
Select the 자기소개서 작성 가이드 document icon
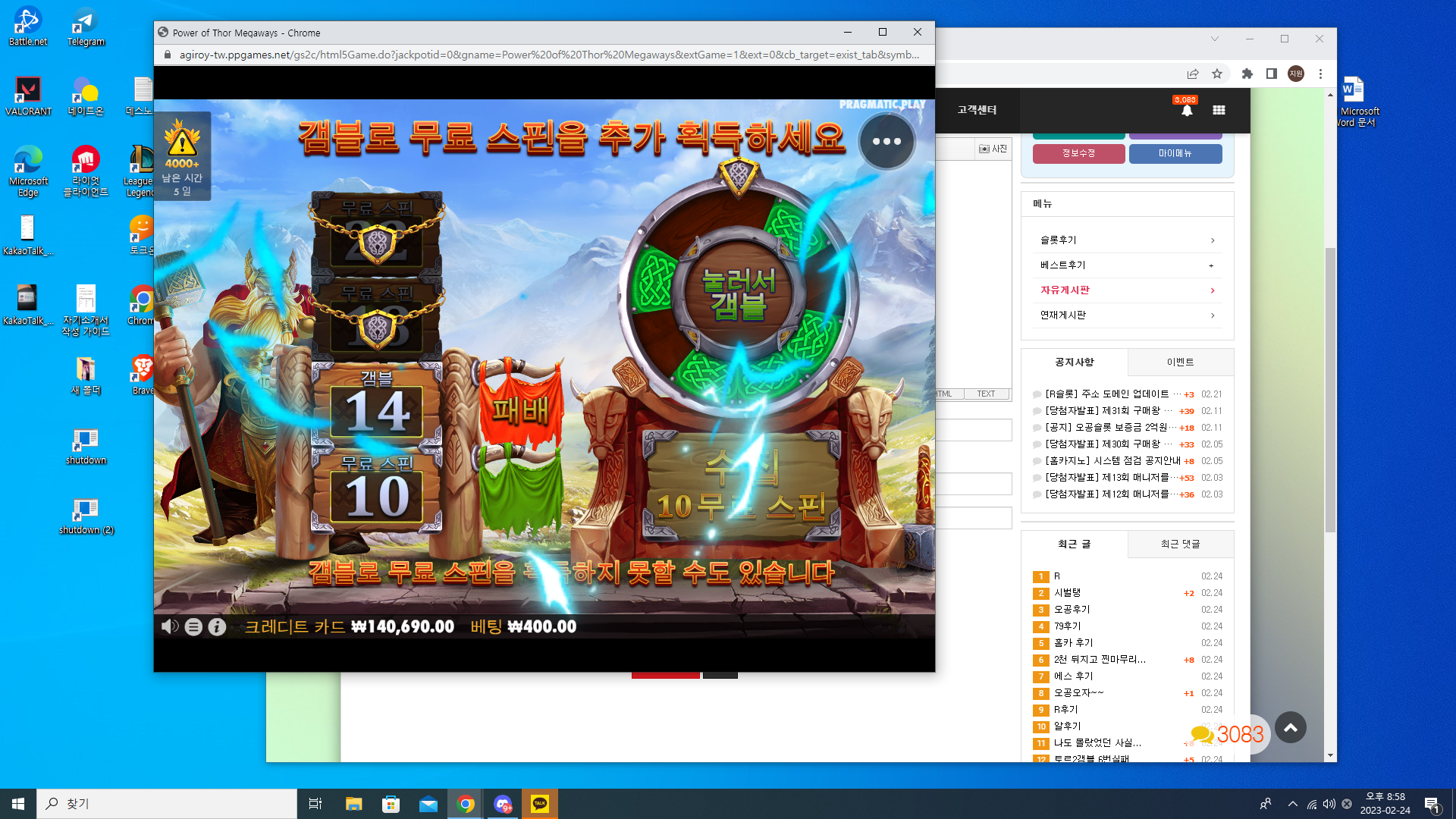86,311
